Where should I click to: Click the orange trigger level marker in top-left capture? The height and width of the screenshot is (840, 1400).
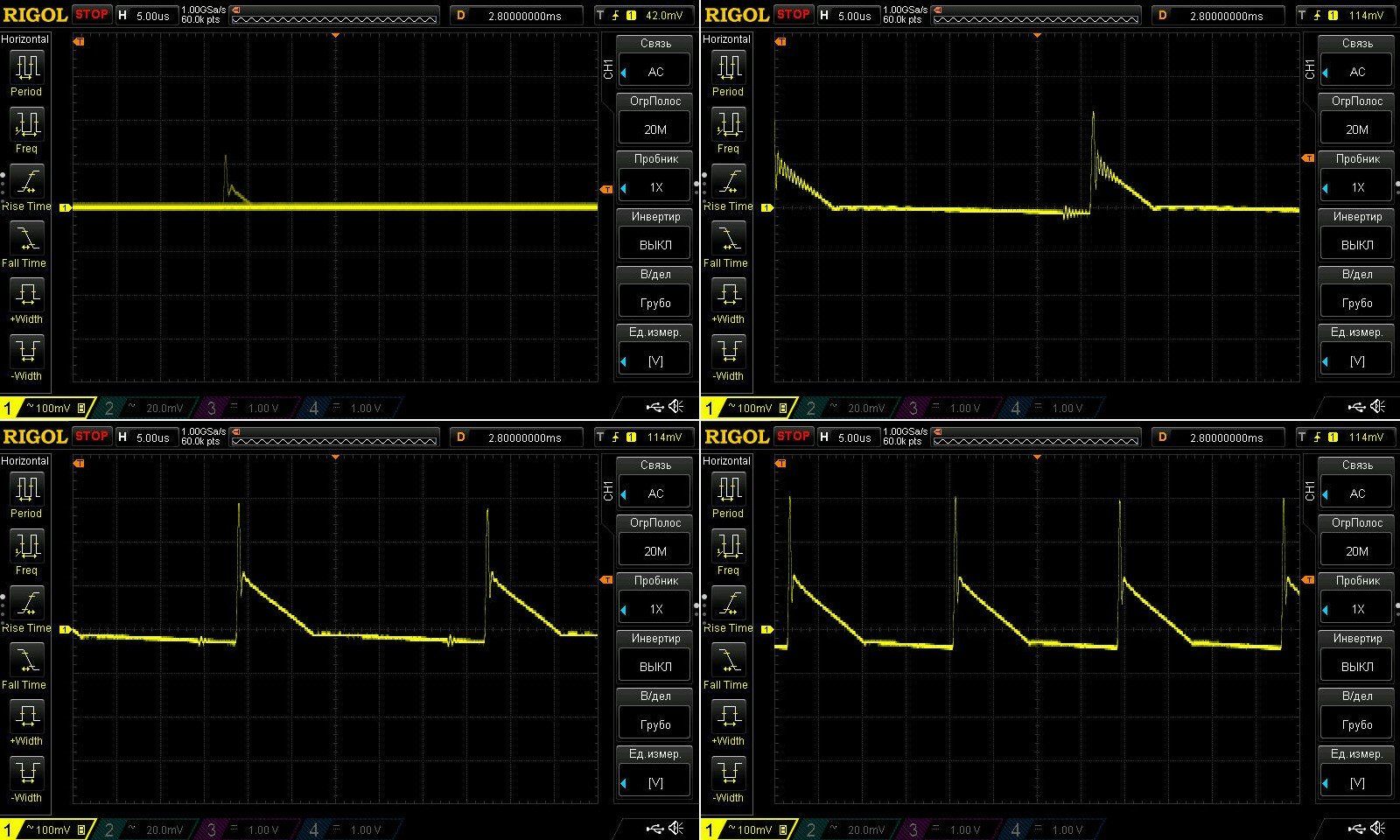[605, 190]
